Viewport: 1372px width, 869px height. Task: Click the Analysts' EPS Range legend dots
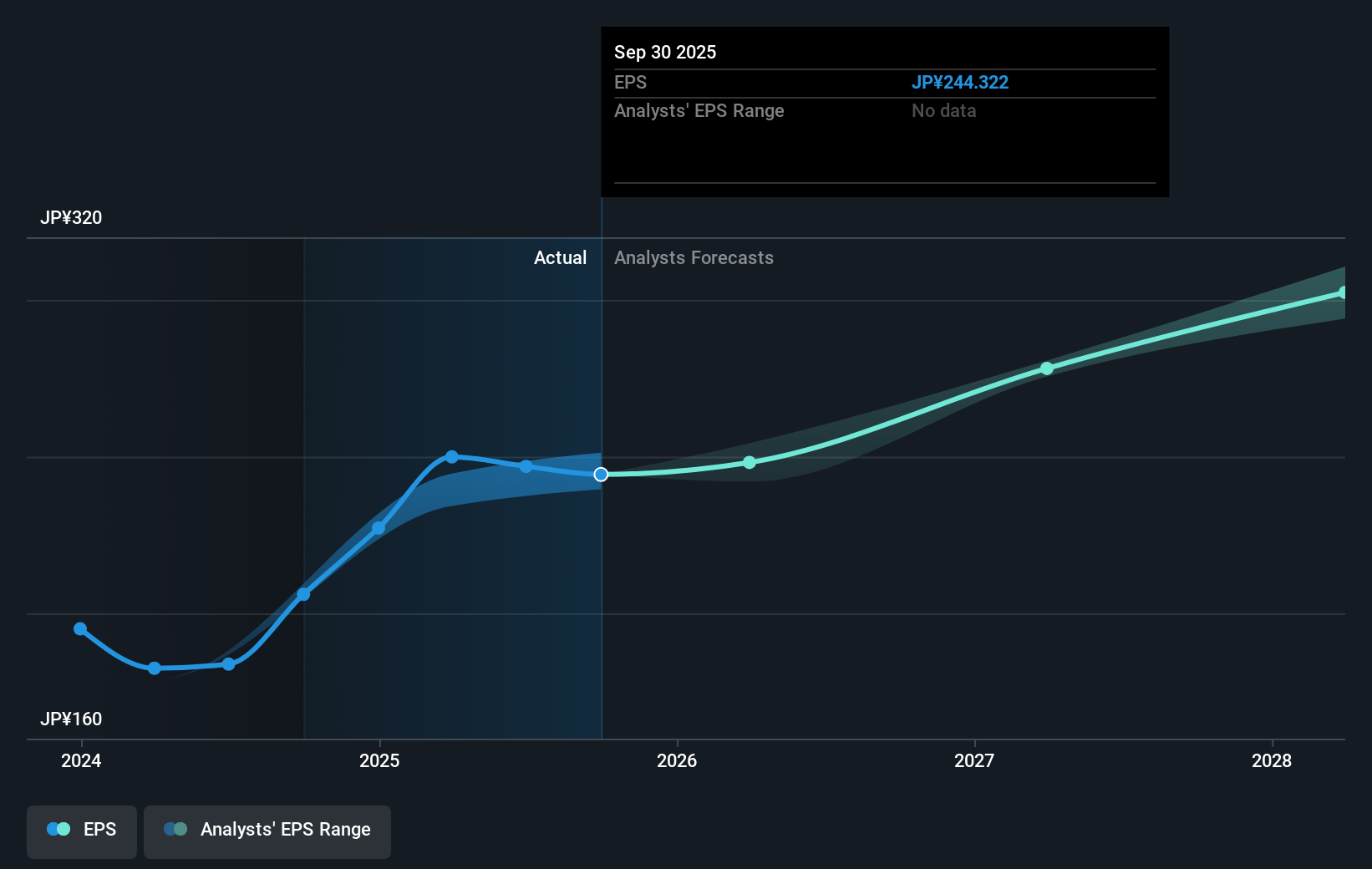point(174,828)
